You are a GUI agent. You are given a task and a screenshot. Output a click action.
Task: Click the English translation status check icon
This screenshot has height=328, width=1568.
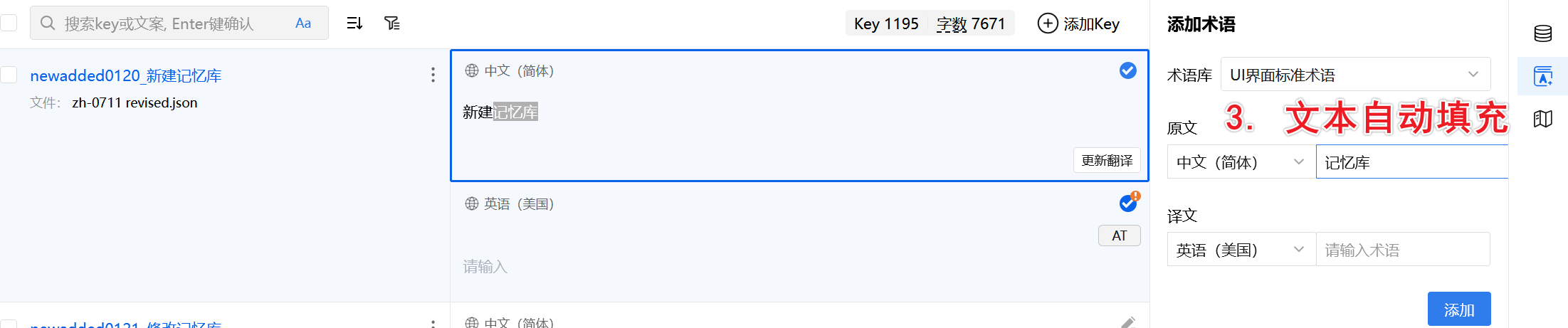click(x=1127, y=203)
